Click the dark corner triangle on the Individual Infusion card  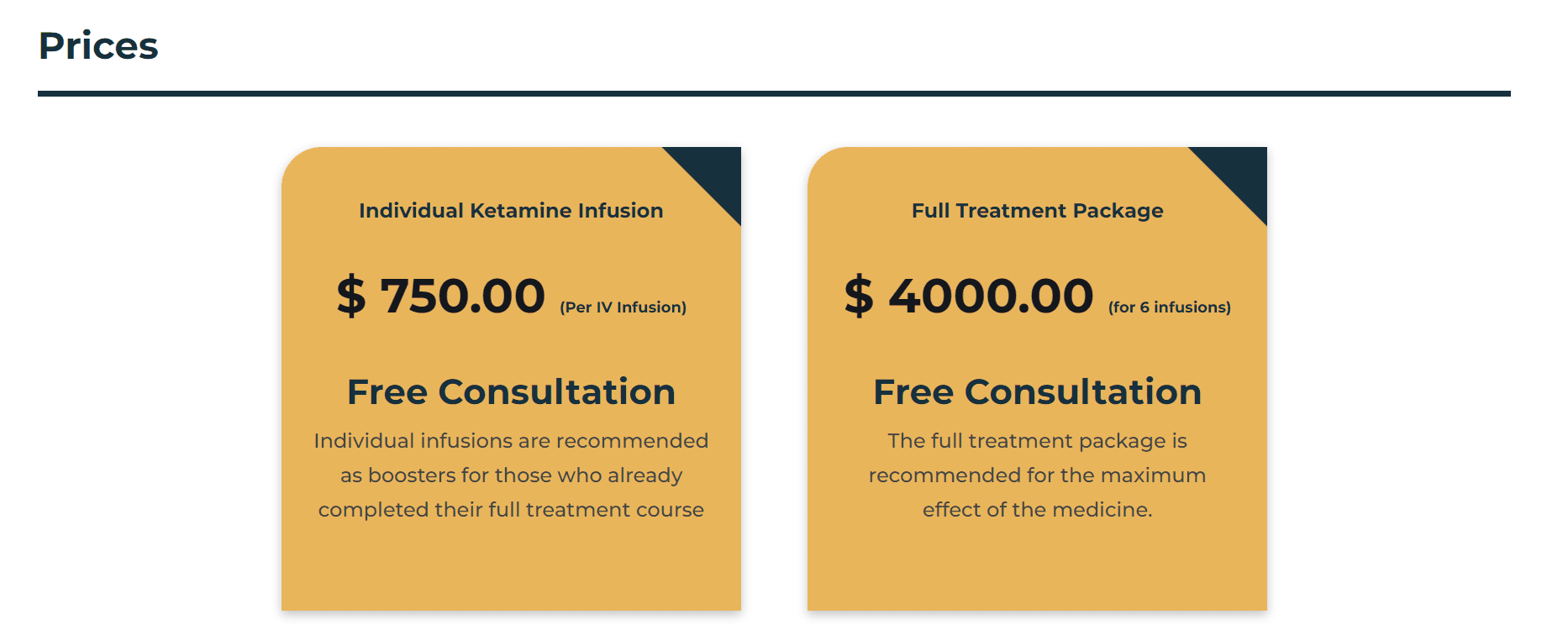pos(714,173)
